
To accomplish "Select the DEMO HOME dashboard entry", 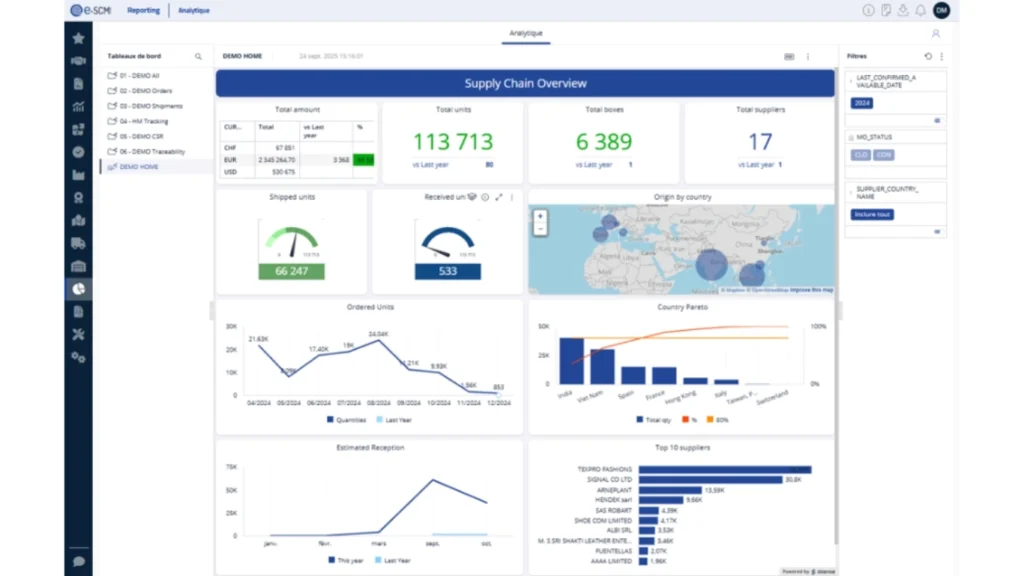I will coord(157,167).
